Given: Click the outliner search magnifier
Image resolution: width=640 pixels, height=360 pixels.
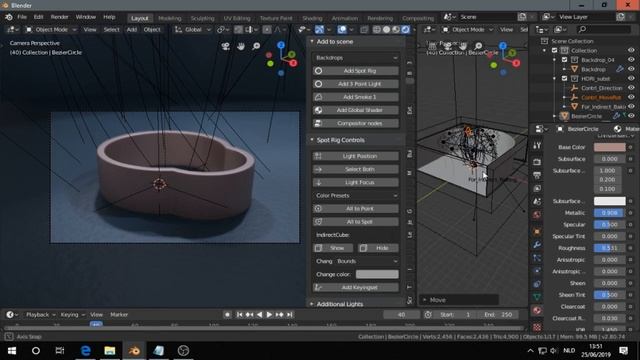Looking at the screenshot, I should pyautogui.click(x=582, y=29).
